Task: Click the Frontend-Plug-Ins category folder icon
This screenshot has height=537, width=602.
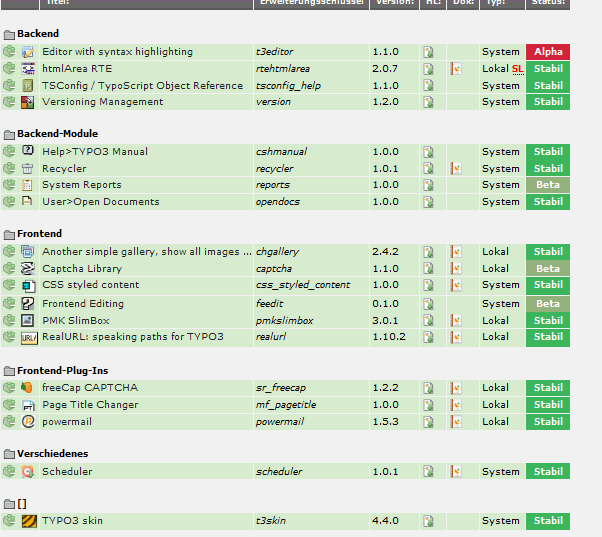Action: click(9, 371)
